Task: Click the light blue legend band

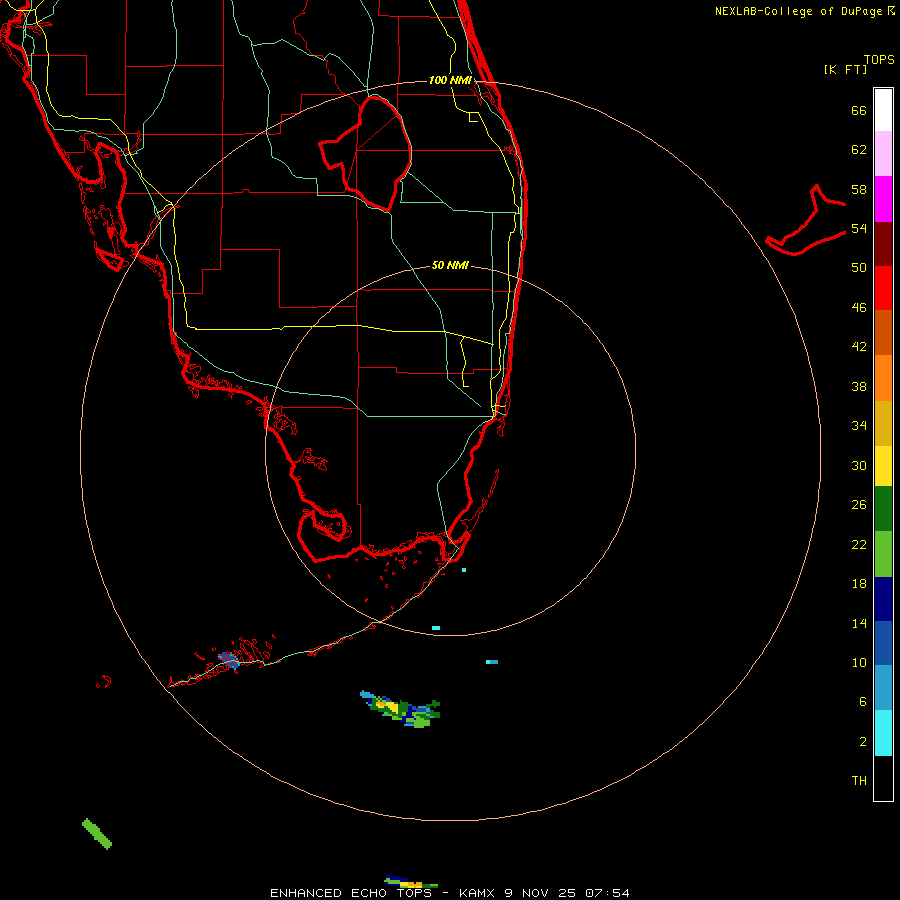Action: pos(883,688)
